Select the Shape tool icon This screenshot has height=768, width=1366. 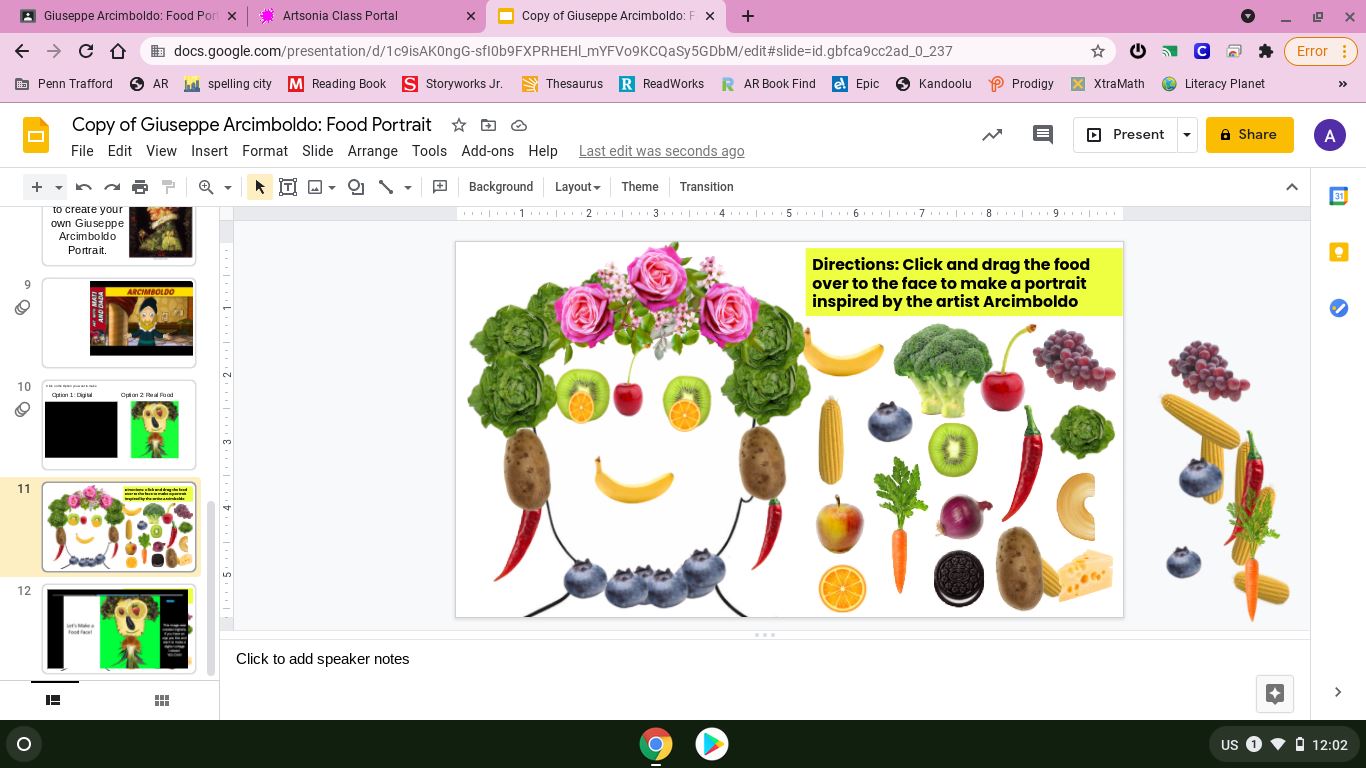(x=356, y=187)
